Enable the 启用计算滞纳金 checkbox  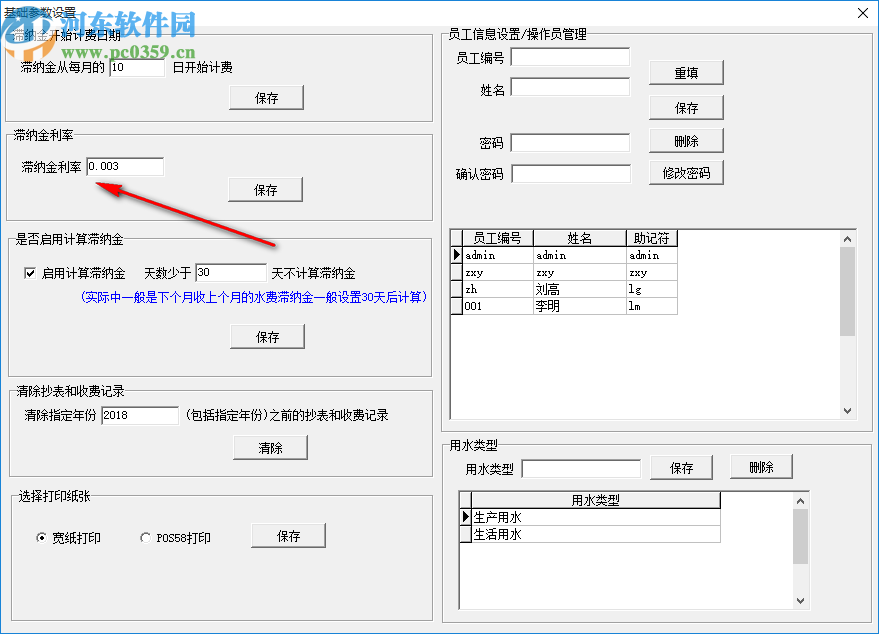(31, 272)
